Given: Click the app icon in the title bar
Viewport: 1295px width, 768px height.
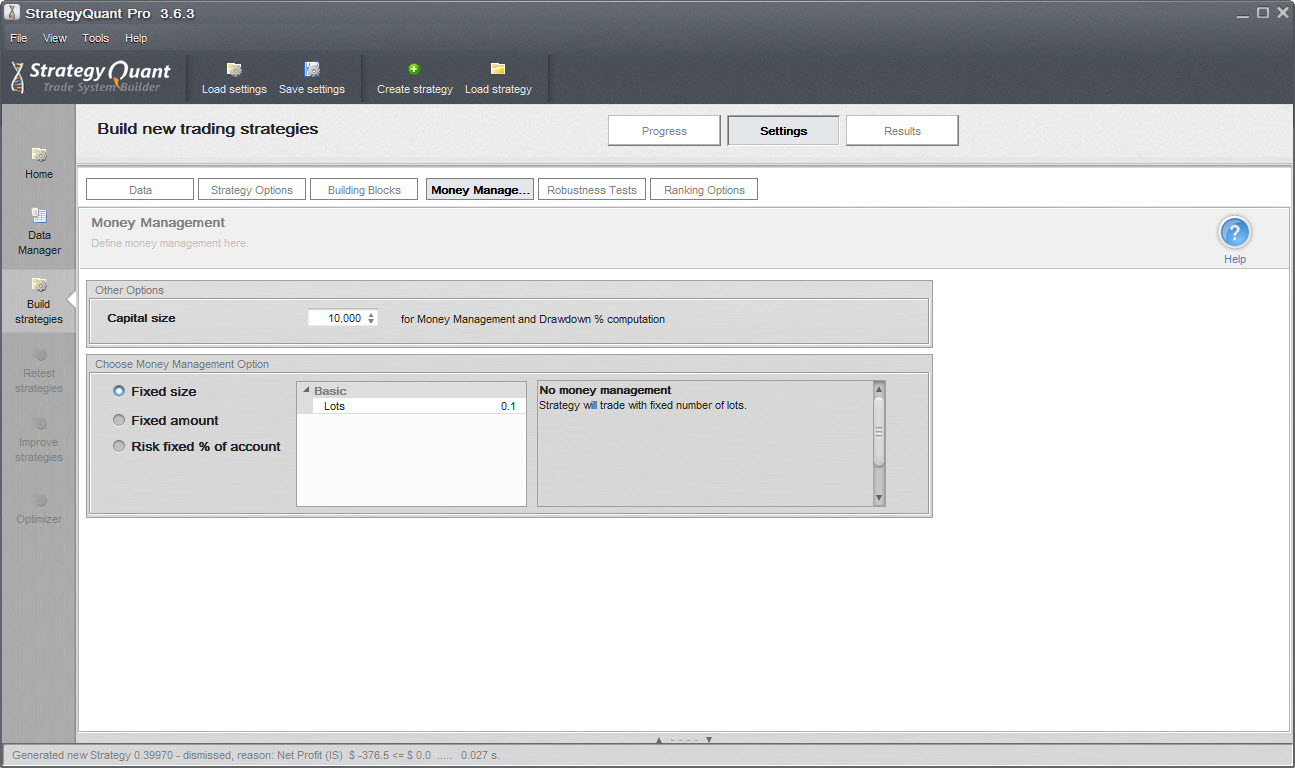Looking at the screenshot, I should point(12,13).
